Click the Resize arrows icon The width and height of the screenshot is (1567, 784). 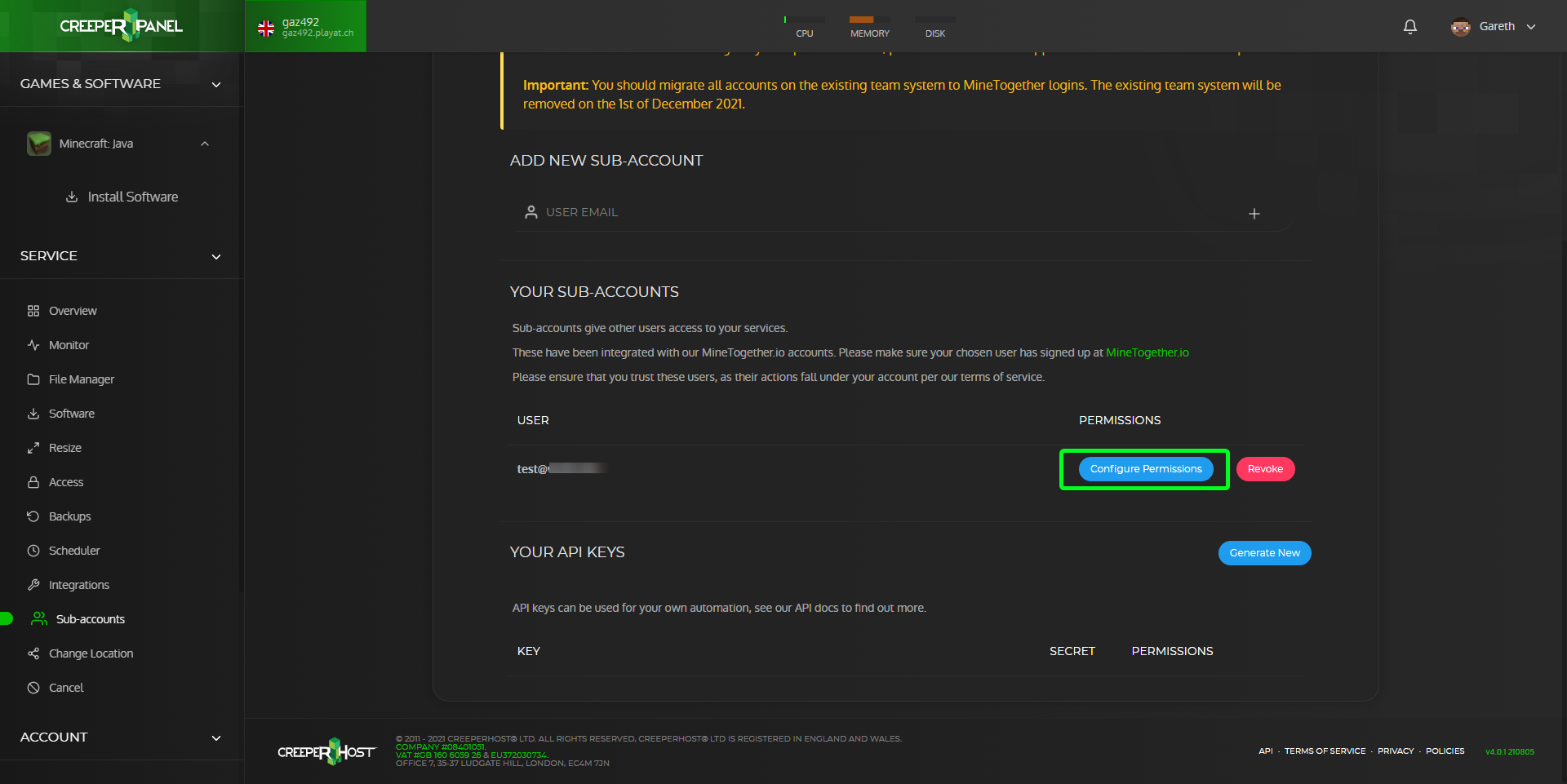33,448
